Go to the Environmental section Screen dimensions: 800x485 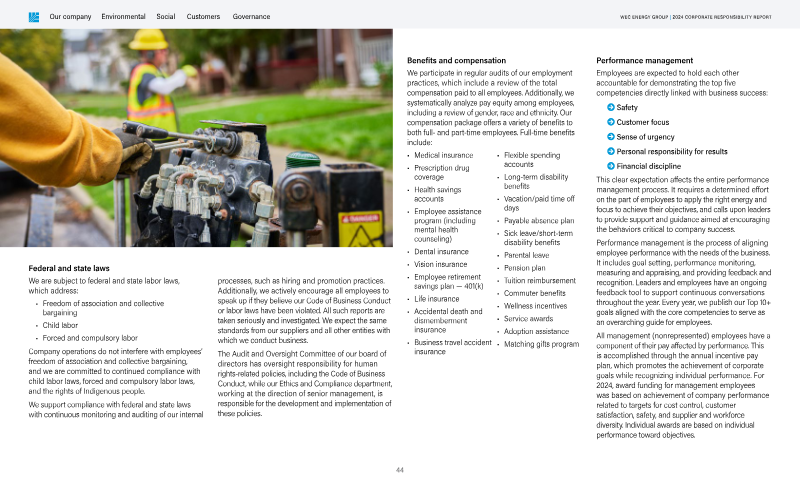point(123,17)
